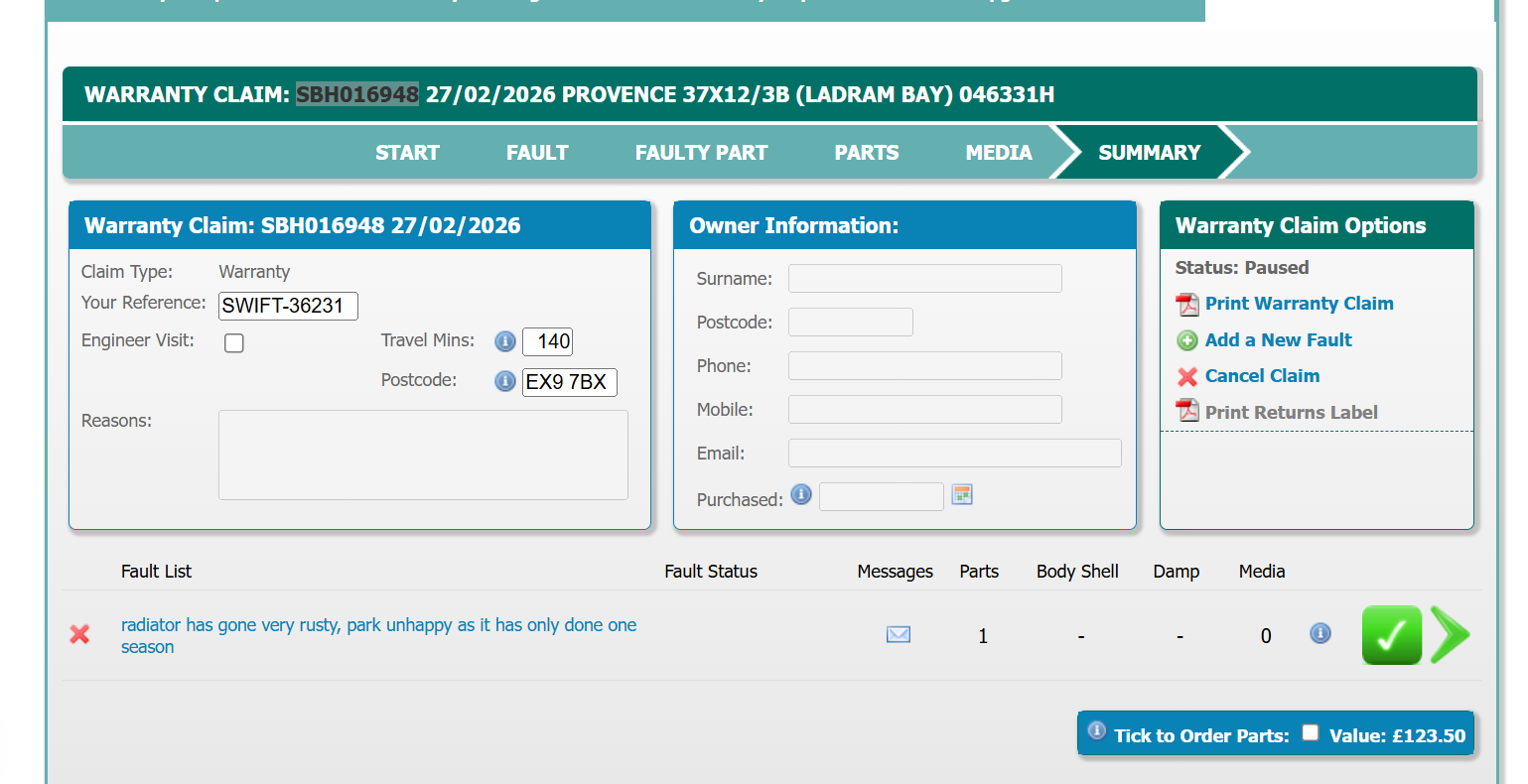Switch to the FAULTY PART step tab
The width and height of the screenshot is (1528, 784).
[x=701, y=153]
